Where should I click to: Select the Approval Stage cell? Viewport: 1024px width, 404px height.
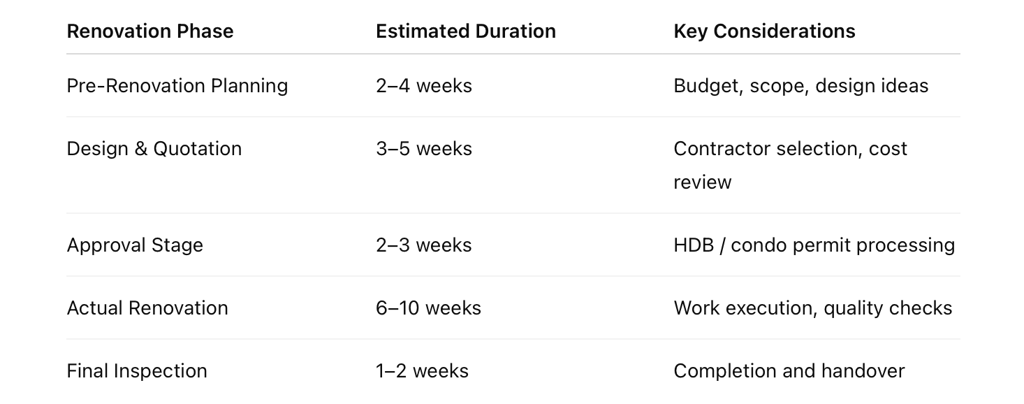pos(135,245)
